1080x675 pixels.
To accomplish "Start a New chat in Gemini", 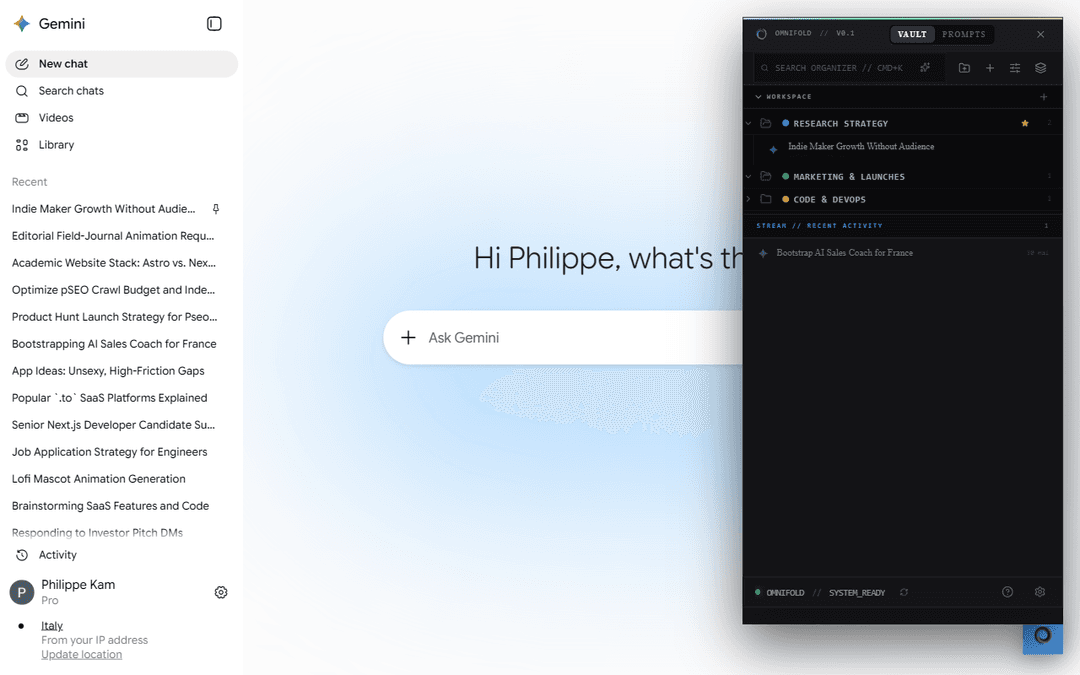I will 122,63.
